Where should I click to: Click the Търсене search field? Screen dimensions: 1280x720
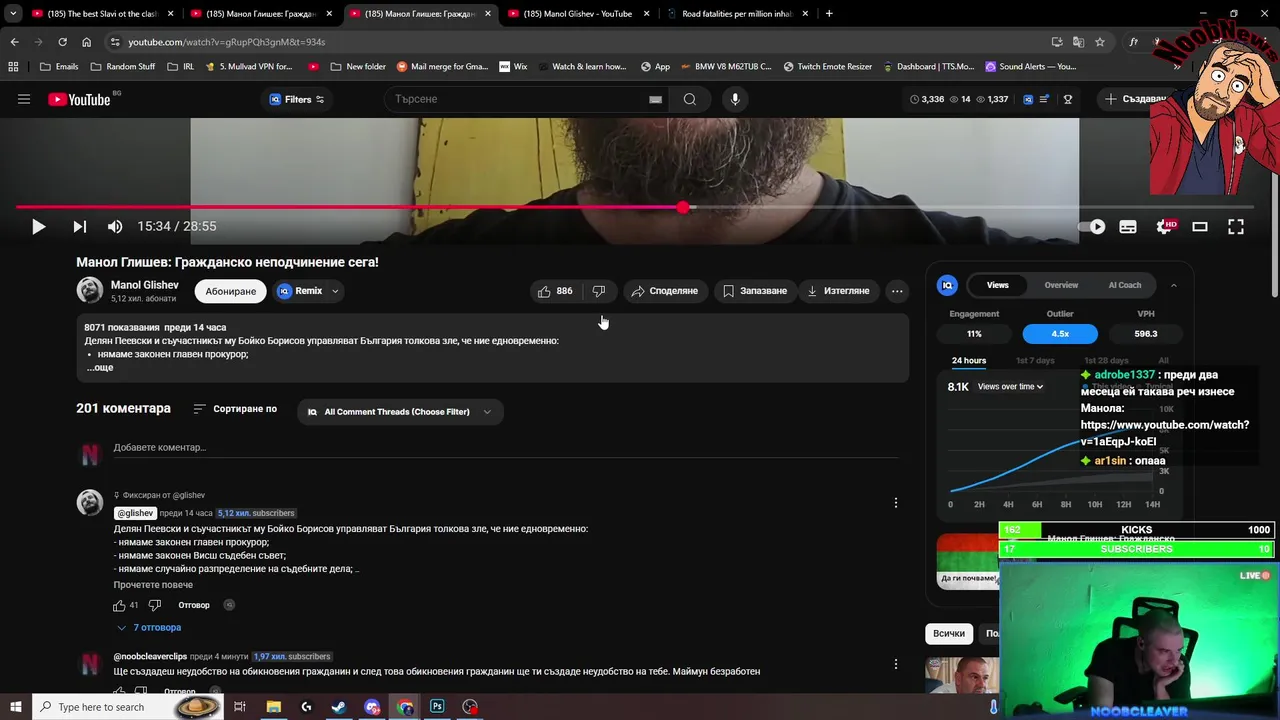[515, 99]
